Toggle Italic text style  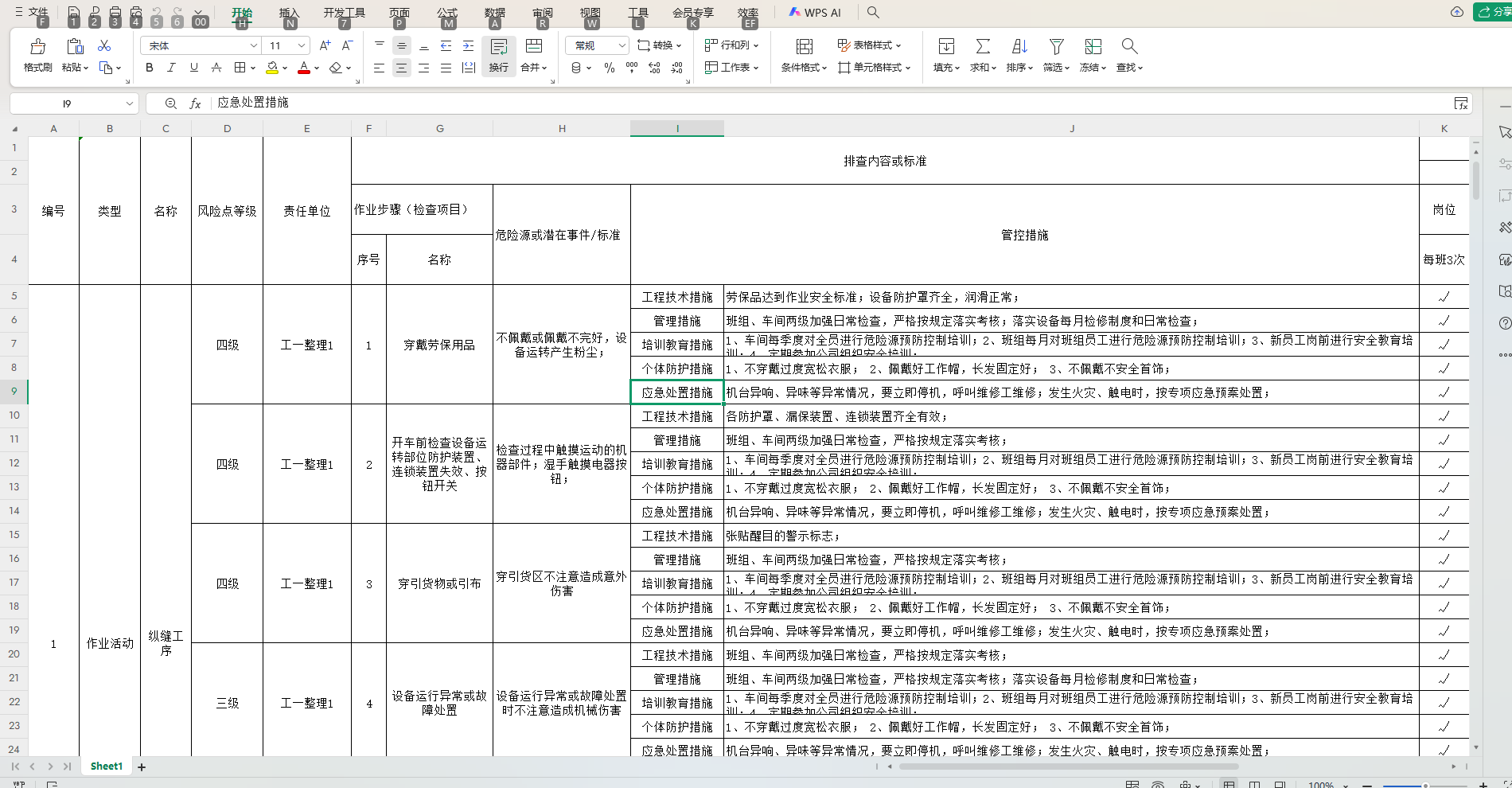[171, 68]
